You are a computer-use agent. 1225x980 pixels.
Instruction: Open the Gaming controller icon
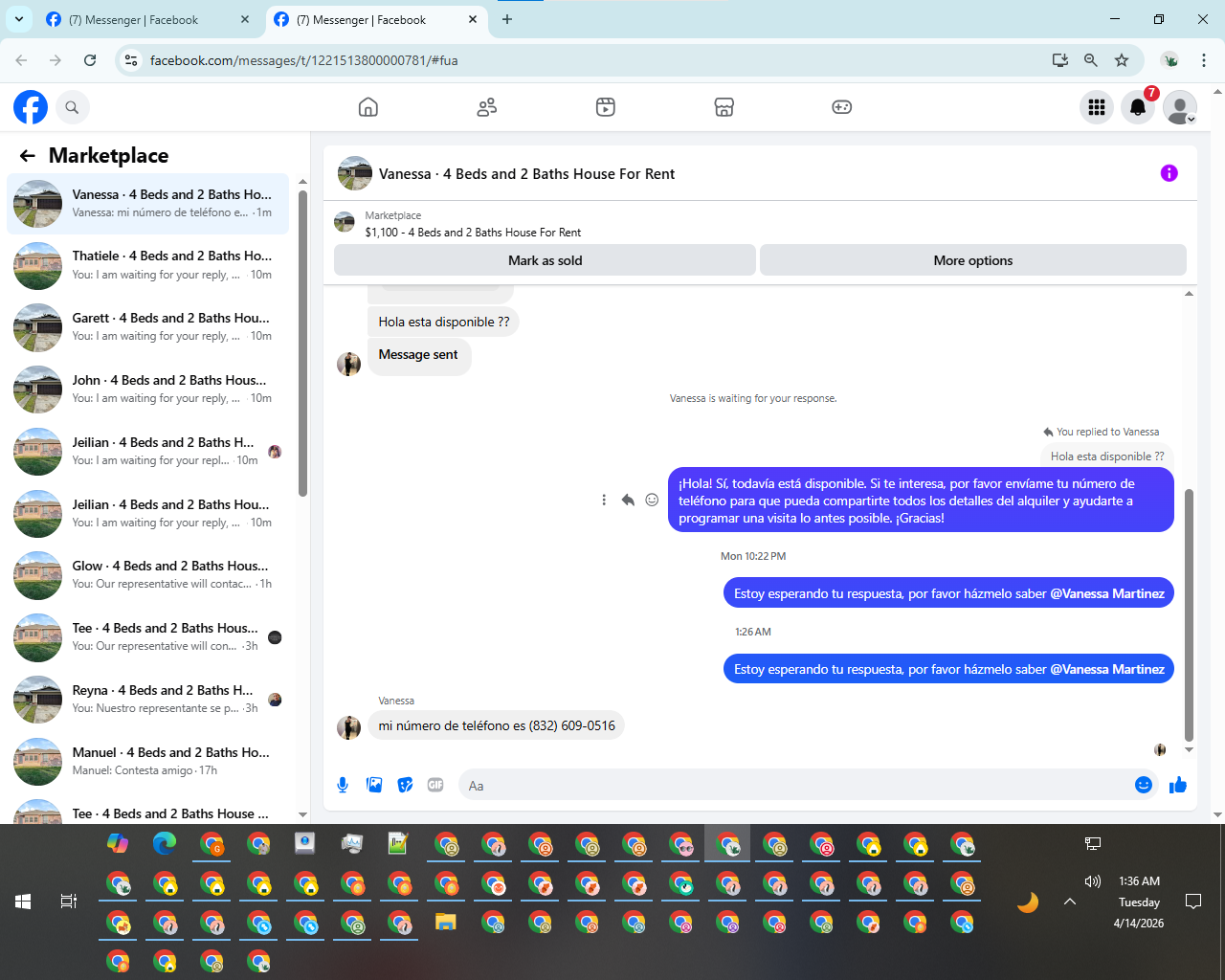pos(842,107)
